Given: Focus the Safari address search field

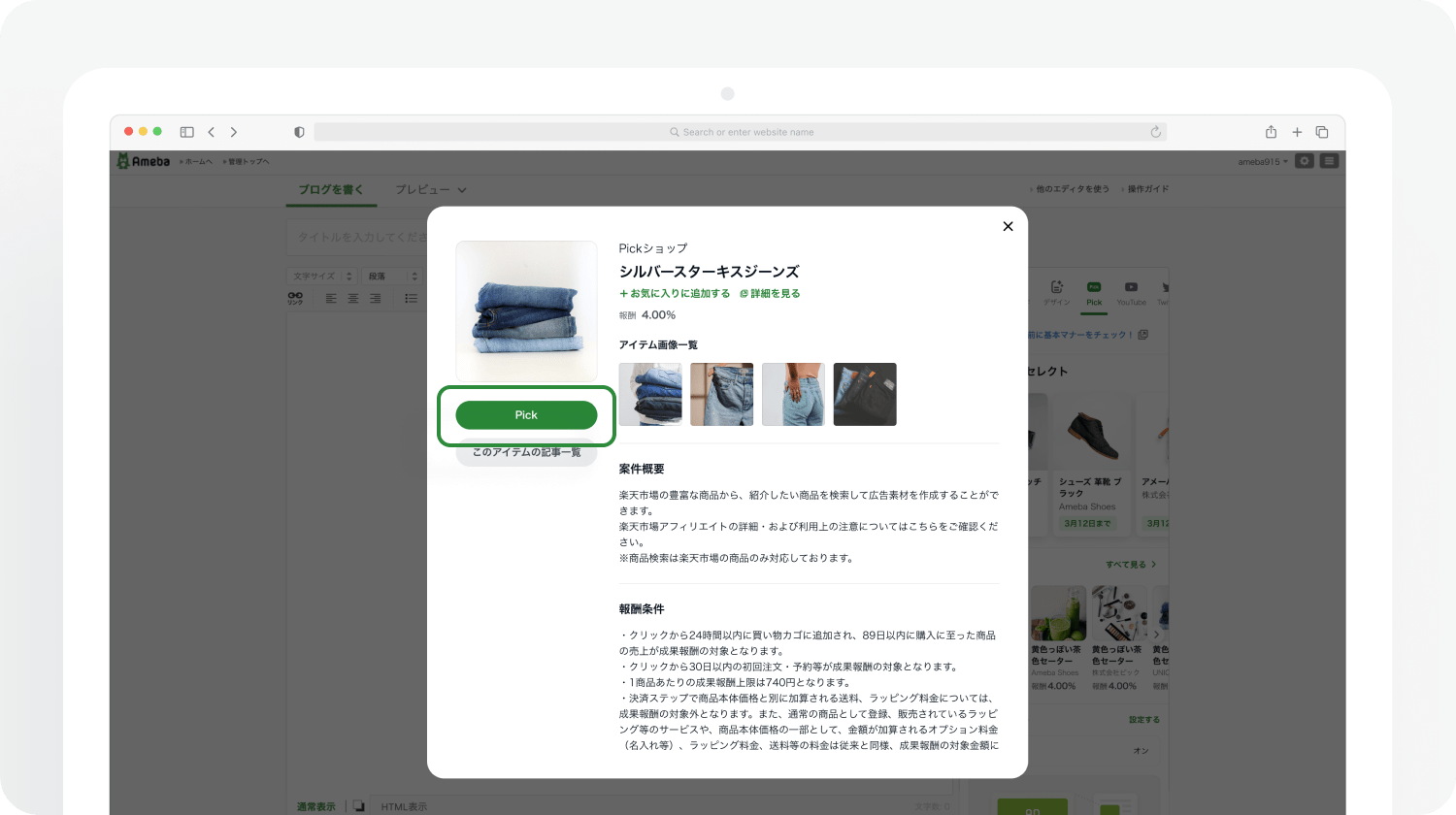Looking at the screenshot, I should click(x=741, y=132).
